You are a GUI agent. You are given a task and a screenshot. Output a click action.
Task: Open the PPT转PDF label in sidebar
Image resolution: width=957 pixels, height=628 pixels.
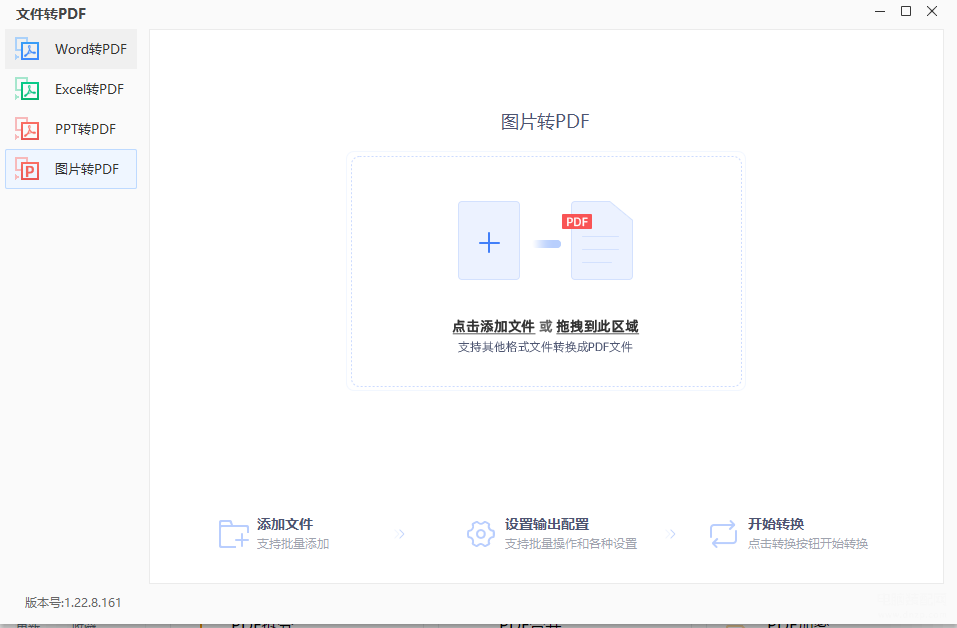[x=85, y=129]
